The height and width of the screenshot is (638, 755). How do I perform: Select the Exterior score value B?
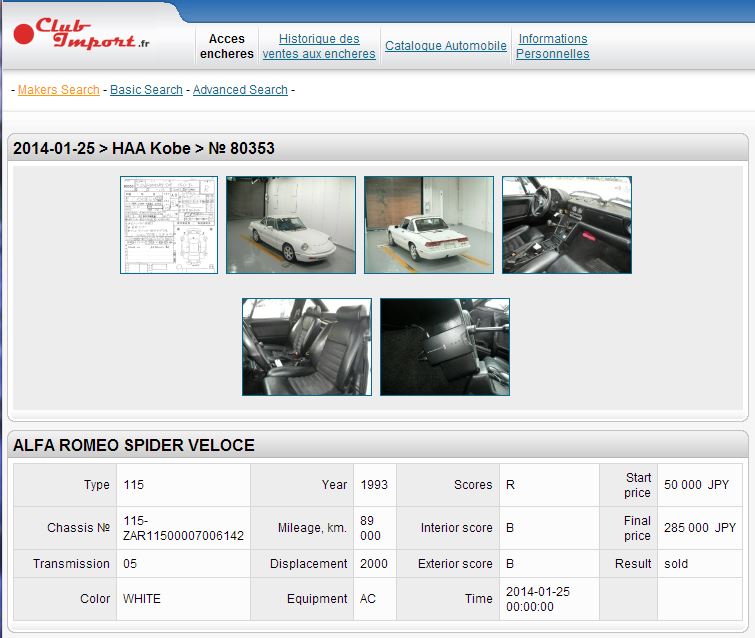(510, 564)
